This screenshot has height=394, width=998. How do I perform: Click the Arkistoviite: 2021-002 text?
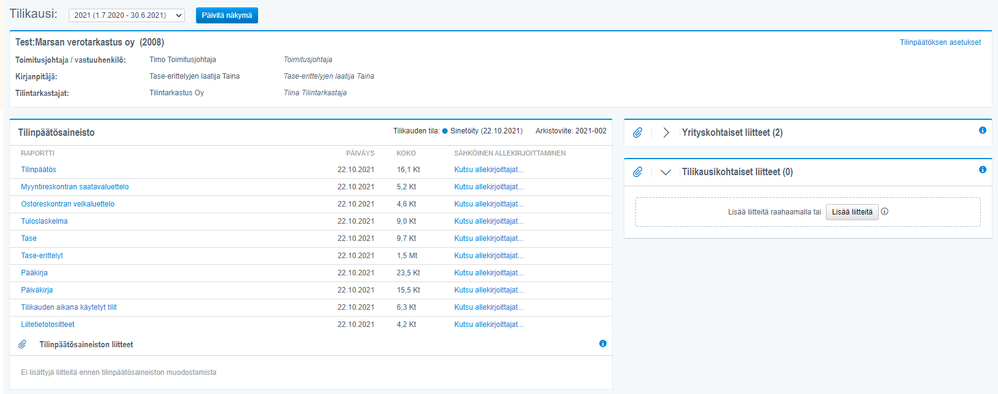pos(571,131)
